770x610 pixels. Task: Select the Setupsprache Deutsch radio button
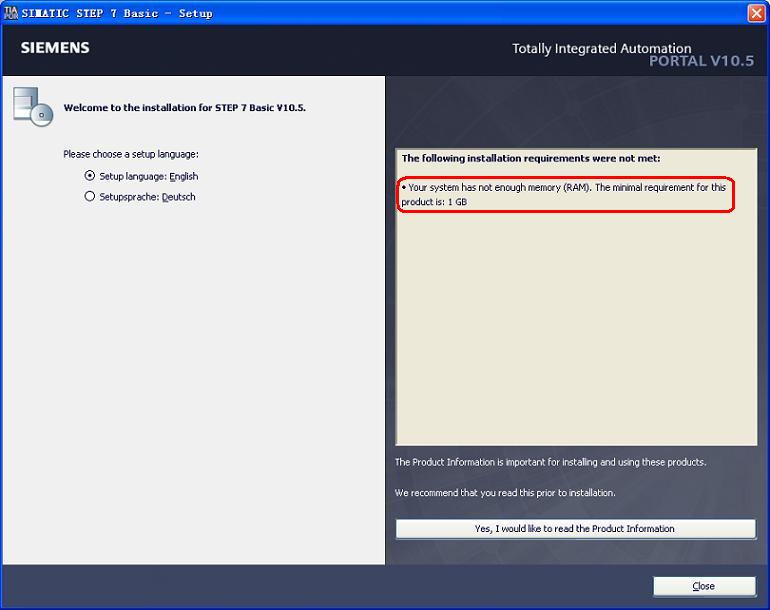(x=90, y=197)
